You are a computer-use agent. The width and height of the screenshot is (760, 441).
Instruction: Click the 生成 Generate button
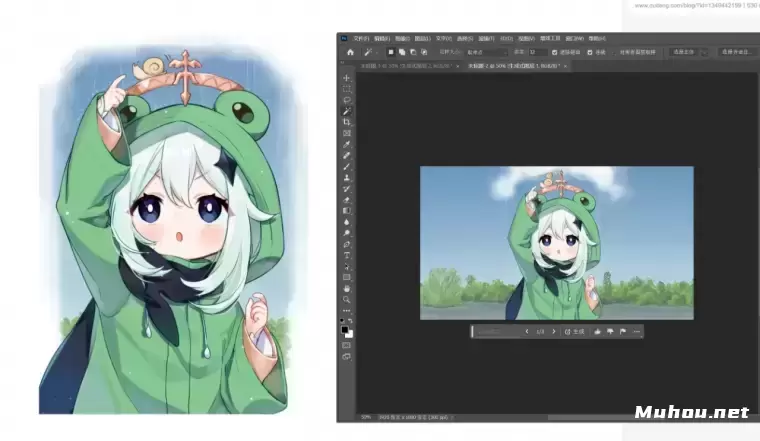(574, 332)
